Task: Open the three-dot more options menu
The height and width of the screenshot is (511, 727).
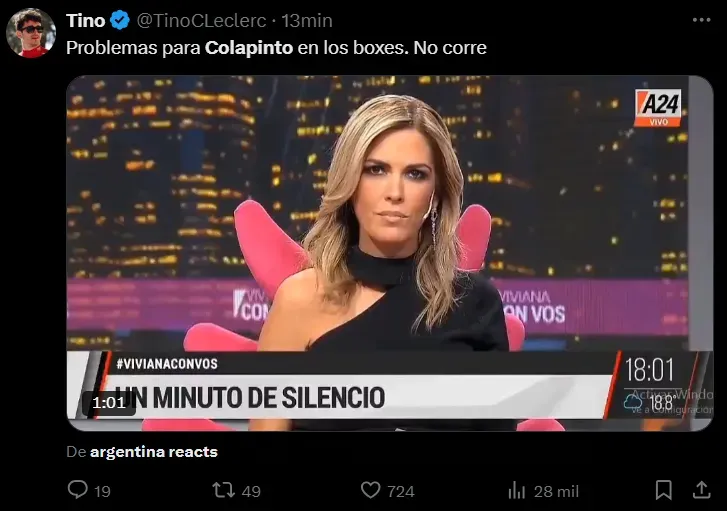Action: tap(701, 20)
